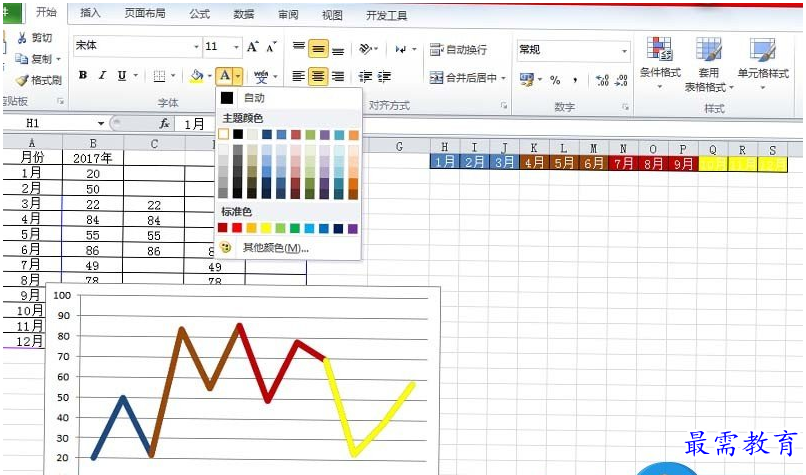806x475 pixels.
Task: Toggle middle vertical alignment
Action: [318, 49]
